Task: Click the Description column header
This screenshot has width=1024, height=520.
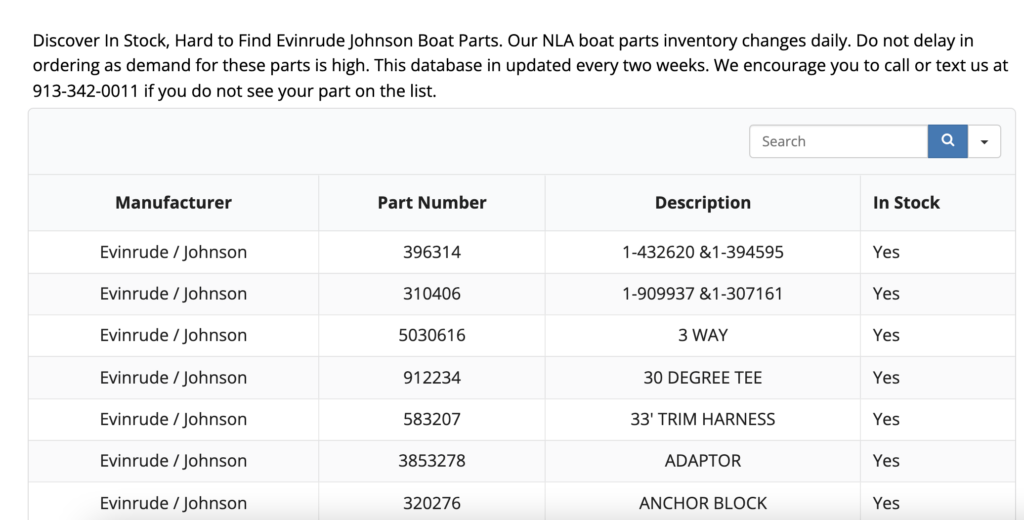Action: click(x=702, y=202)
